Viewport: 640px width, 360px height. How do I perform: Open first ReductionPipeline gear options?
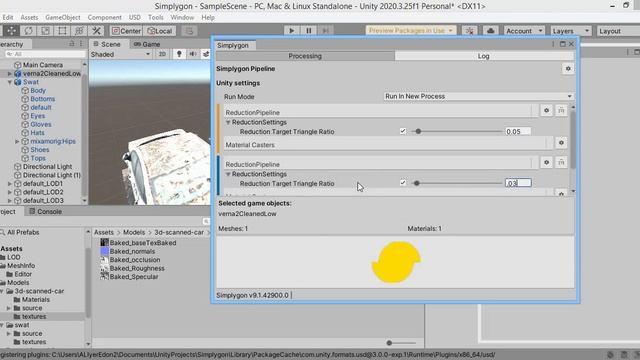tap(547, 110)
